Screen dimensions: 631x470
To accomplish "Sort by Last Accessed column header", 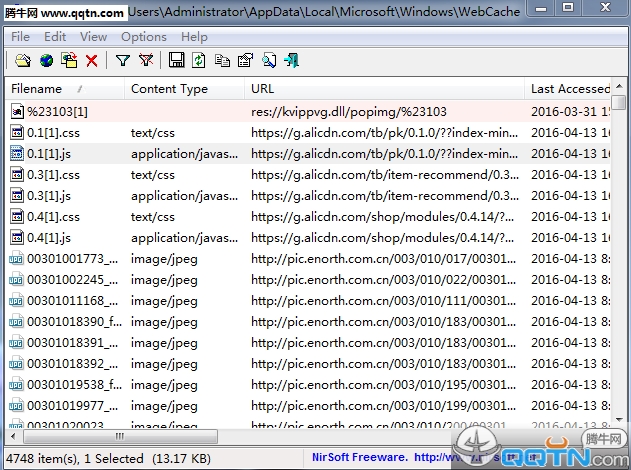I will pos(567,89).
